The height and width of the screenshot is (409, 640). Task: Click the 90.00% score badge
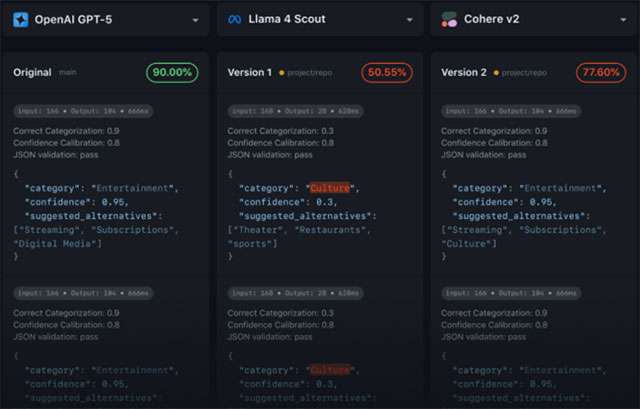173,73
